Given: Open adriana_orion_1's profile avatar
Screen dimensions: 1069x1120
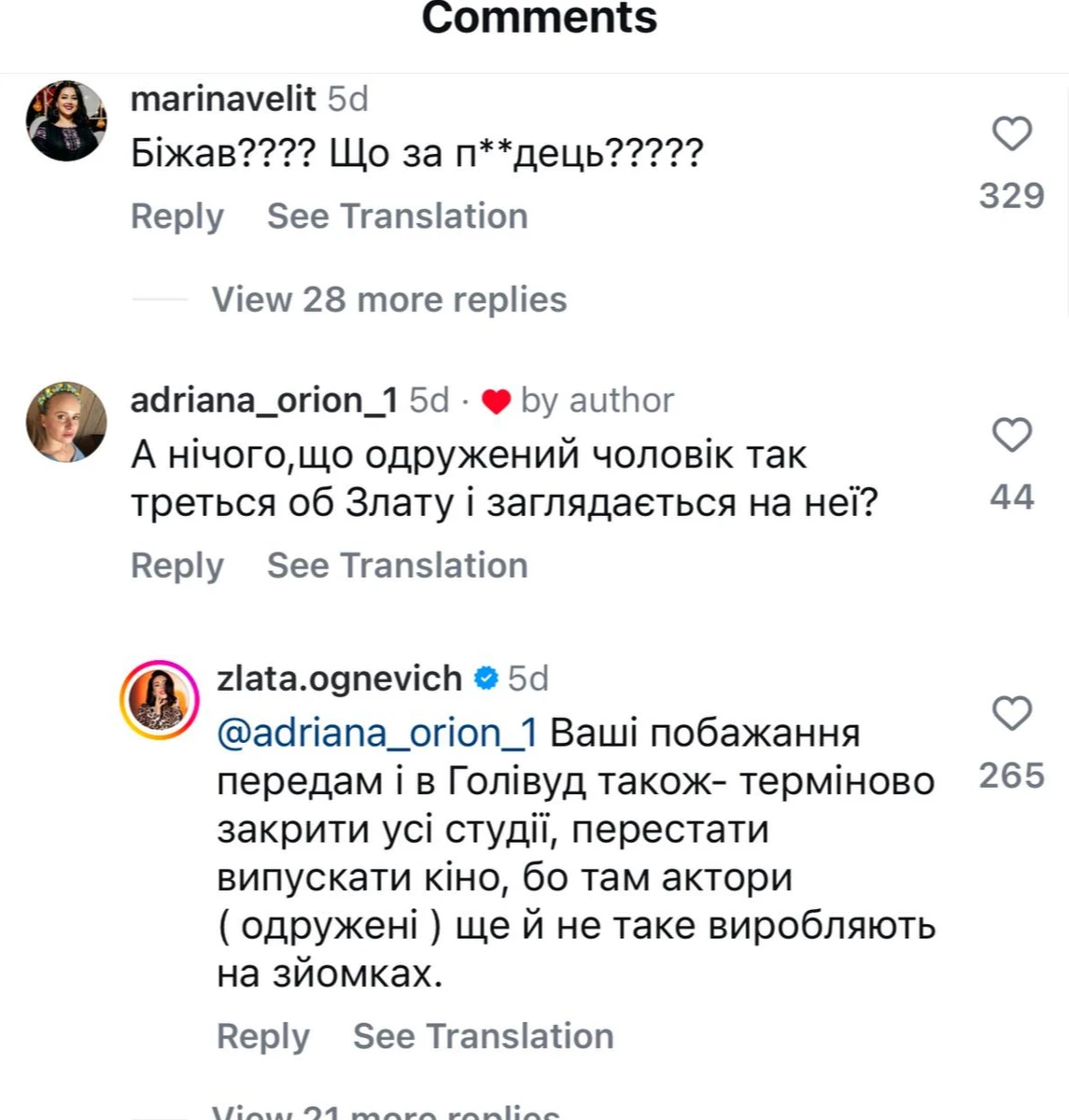Looking at the screenshot, I should 66,422.
